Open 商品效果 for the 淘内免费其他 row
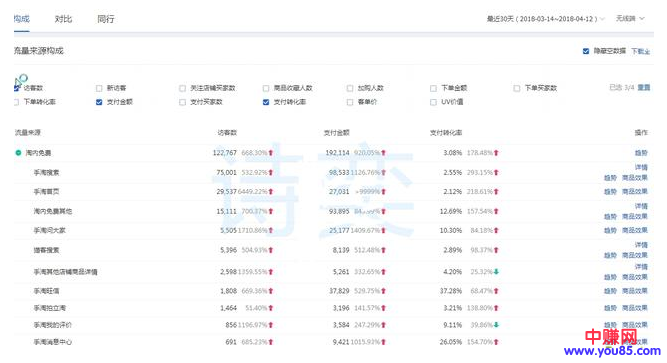This screenshot has width=667, height=363. [x=635, y=216]
